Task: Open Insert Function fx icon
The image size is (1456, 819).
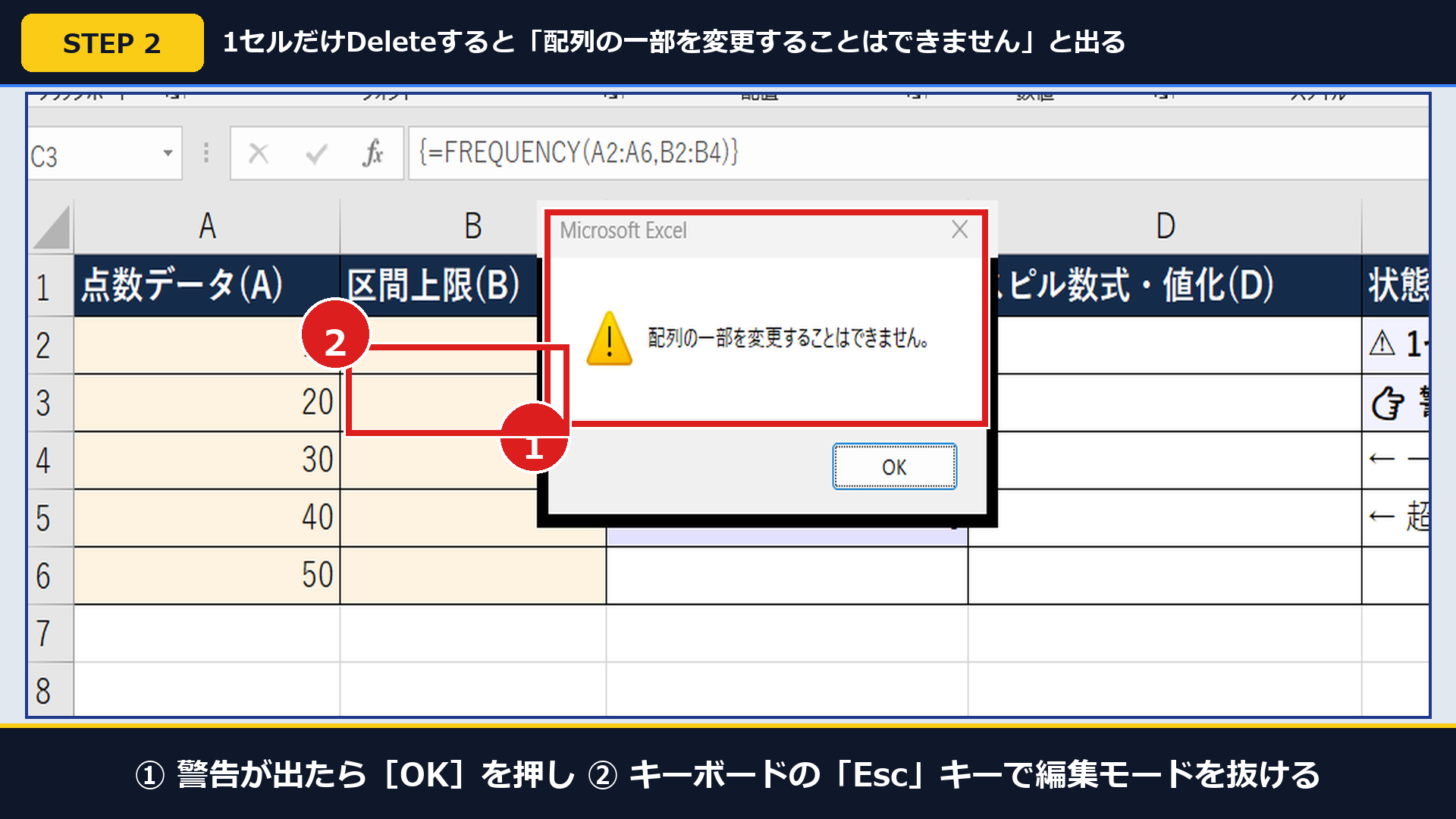Action: coord(372,153)
